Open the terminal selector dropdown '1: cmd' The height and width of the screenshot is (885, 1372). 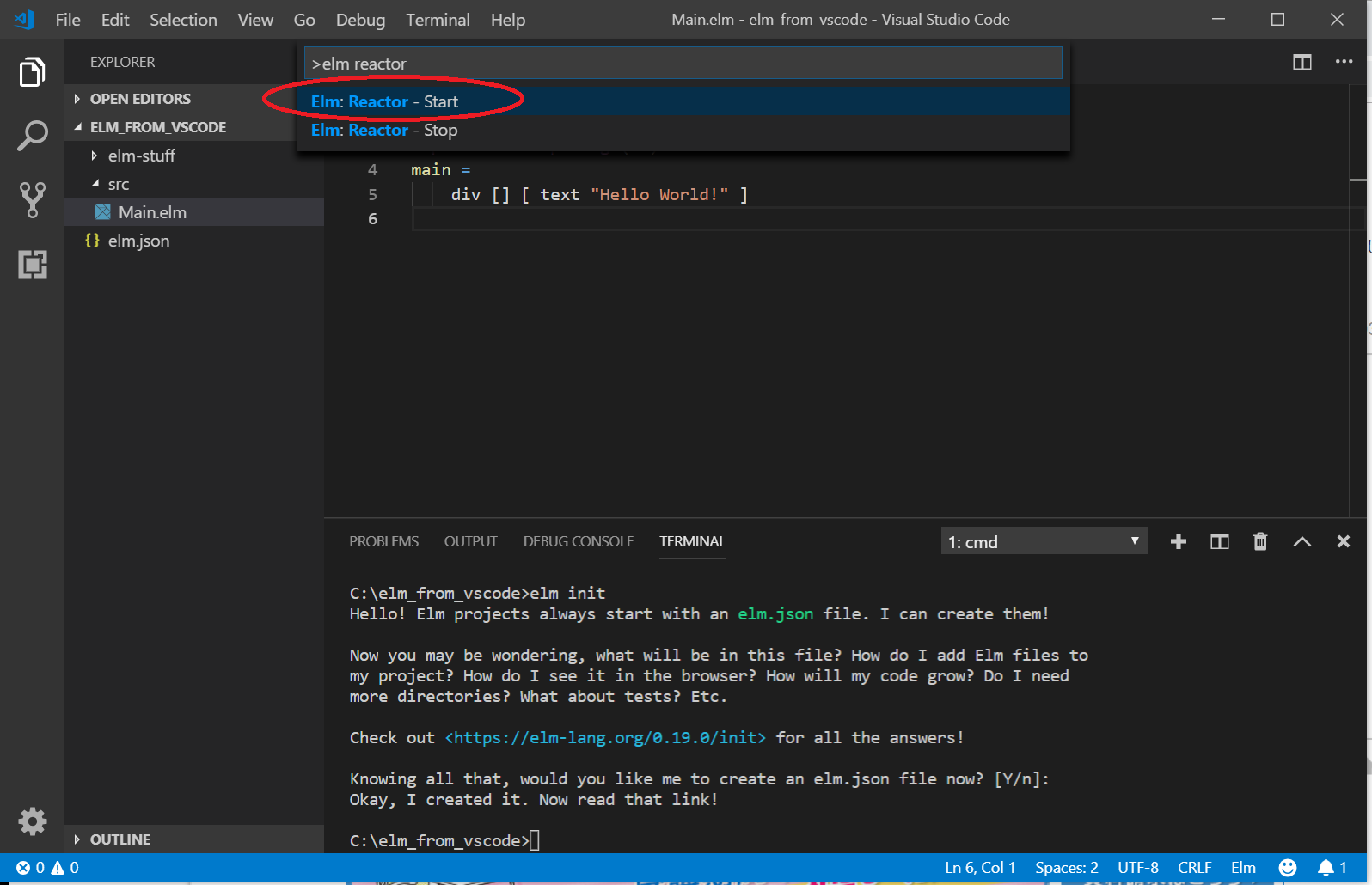[1043, 541]
